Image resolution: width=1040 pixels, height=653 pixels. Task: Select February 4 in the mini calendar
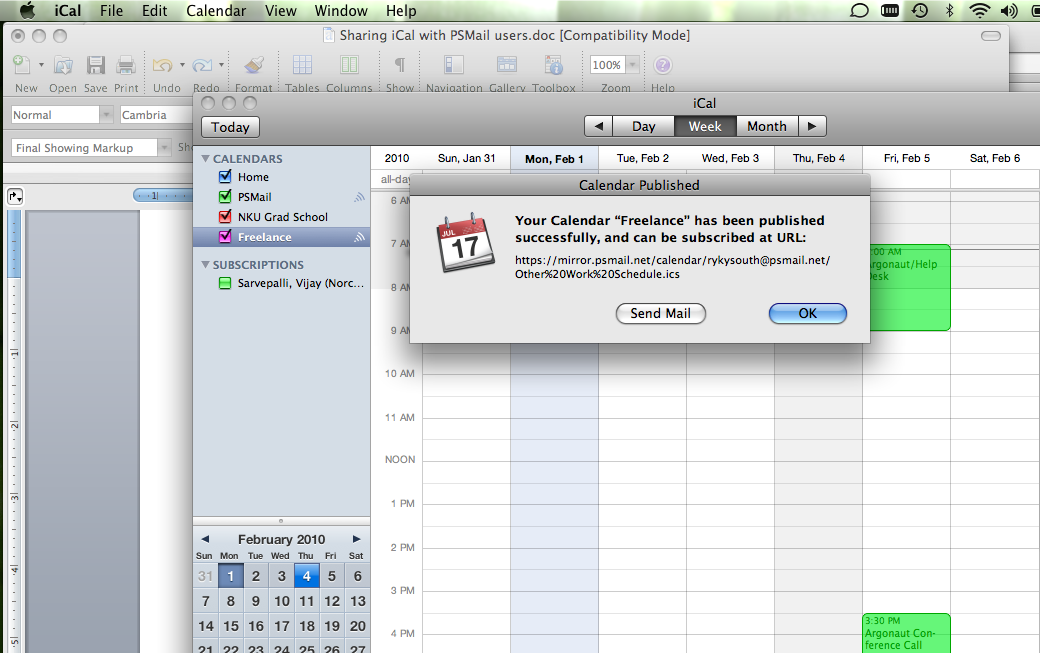(306, 576)
